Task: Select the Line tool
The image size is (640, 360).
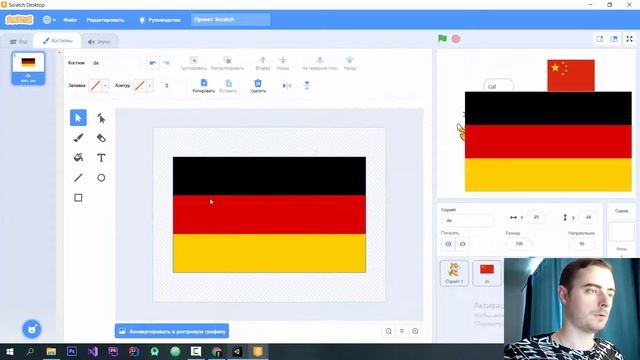Action: click(x=78, y=178)
